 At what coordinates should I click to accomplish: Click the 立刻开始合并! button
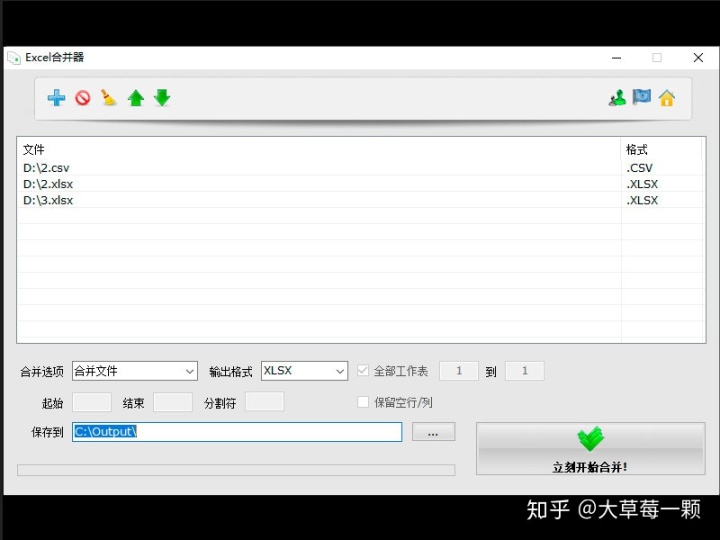point(591,449)
